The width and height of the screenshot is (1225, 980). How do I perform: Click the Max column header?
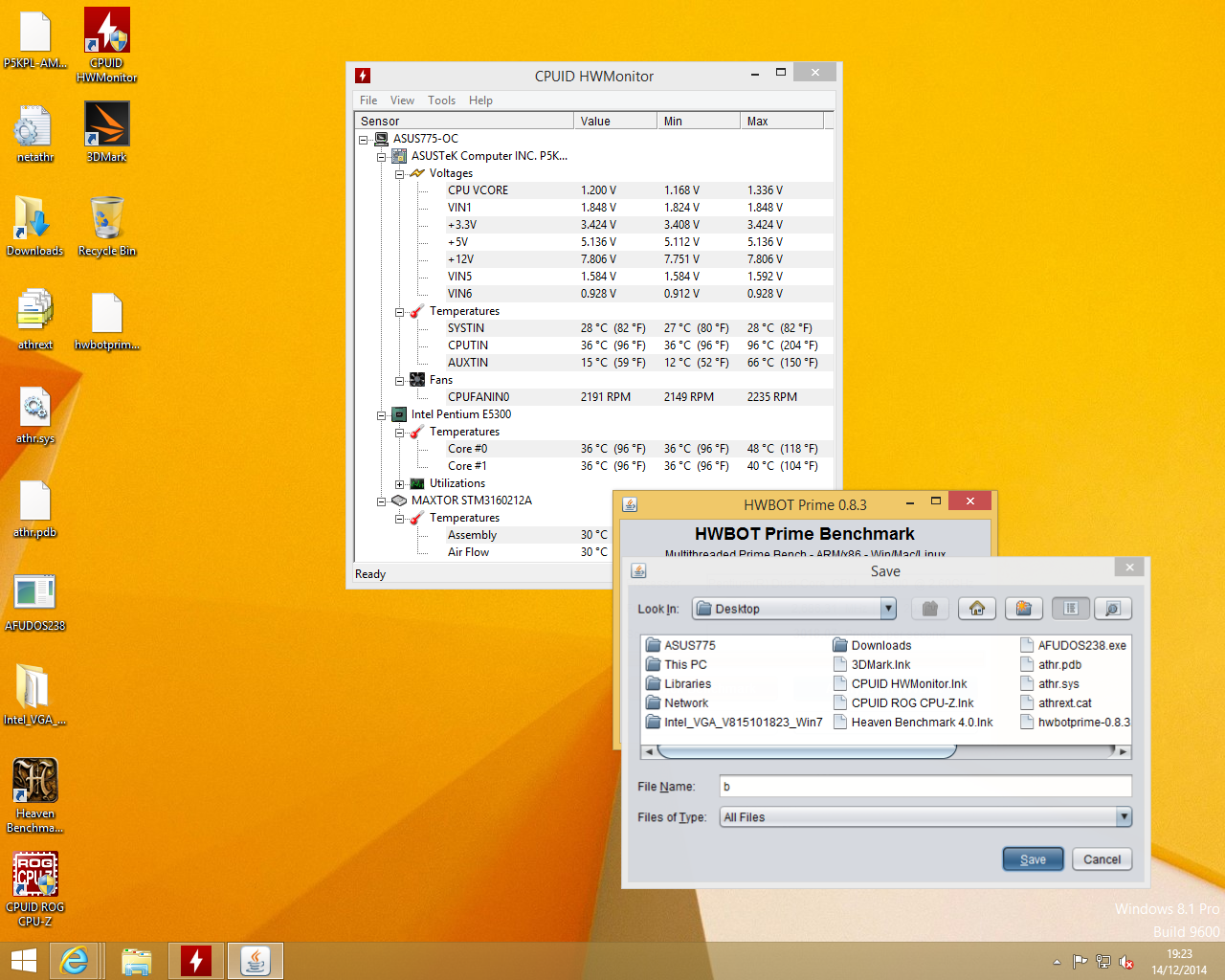(782, 122)
